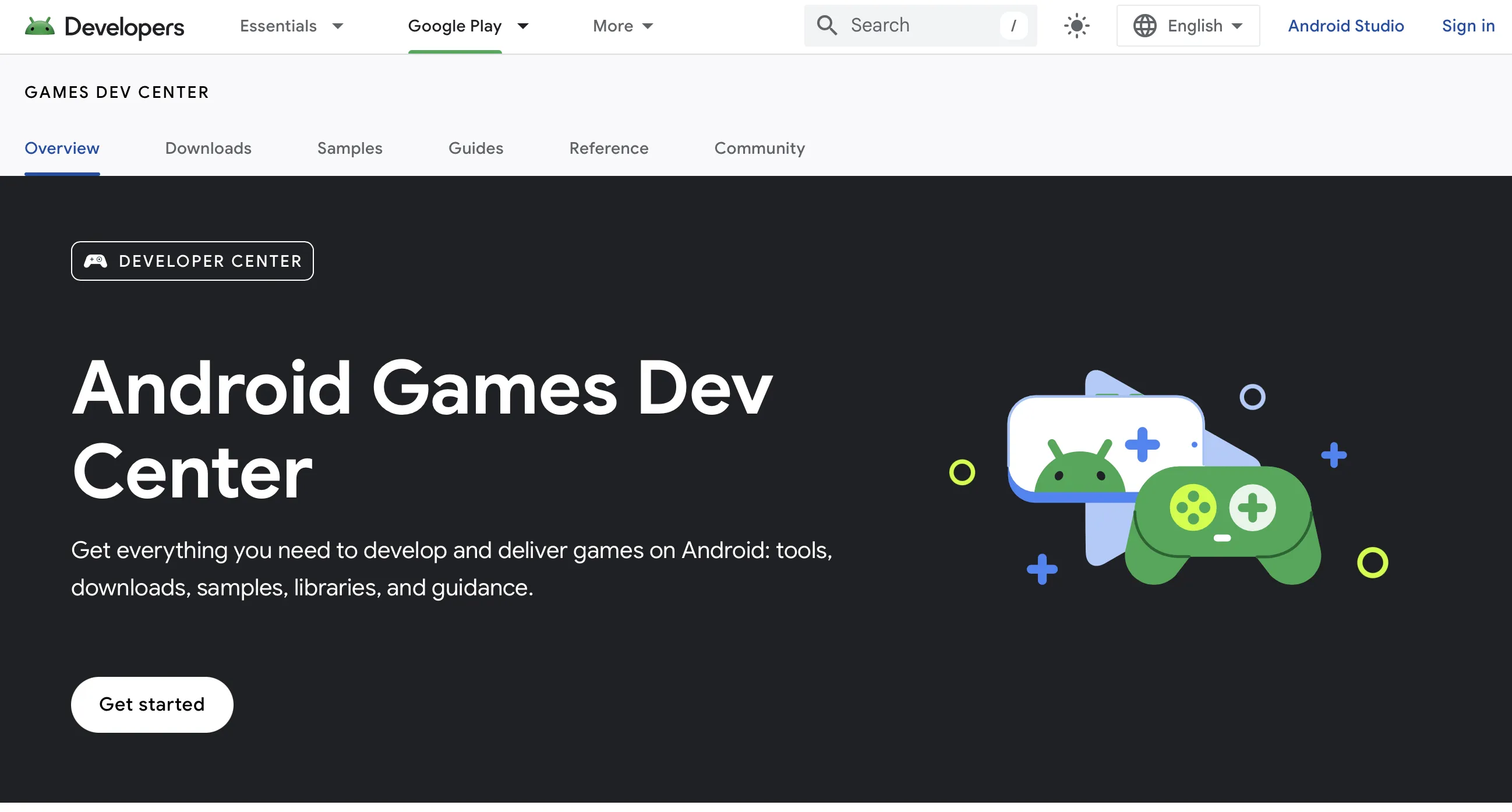Click the Android Developers logo
1512x812 pixels.
coord(103,26)
